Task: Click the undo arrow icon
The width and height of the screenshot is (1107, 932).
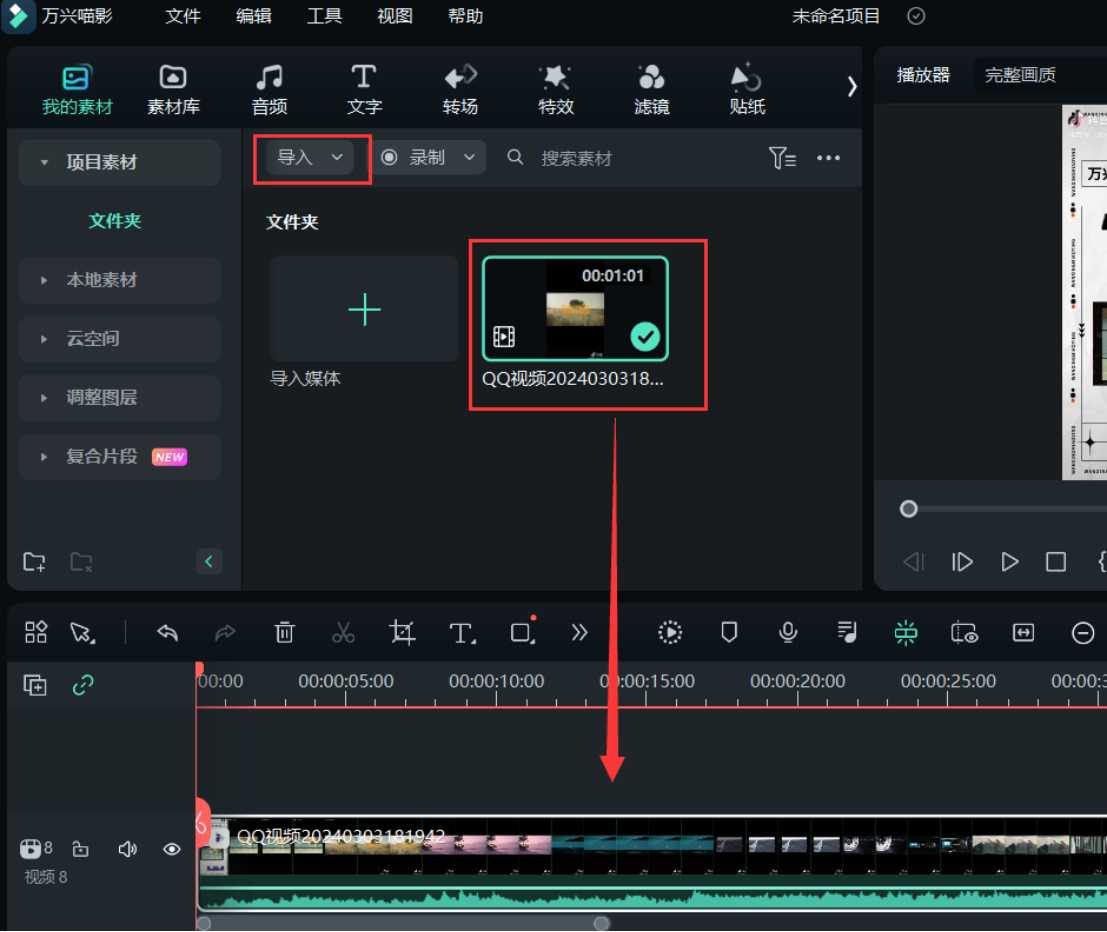Action: tap(167, 632)
